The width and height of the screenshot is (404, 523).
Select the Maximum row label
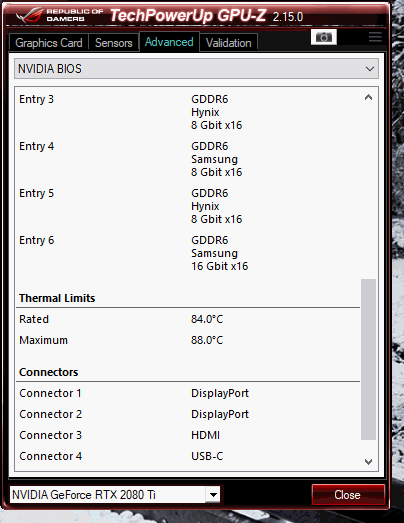pyautogui.click(x=43, y=340)
